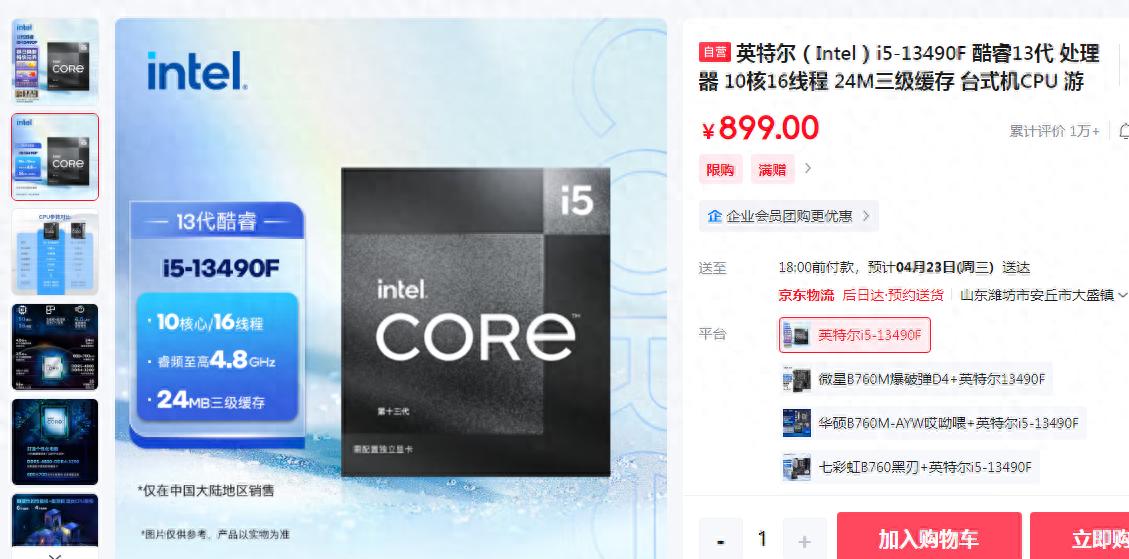Image resolution: width=1129 pixels, height=559 pixels.
Task: Click the price alert bell icon
Action: pos(1123,131)
